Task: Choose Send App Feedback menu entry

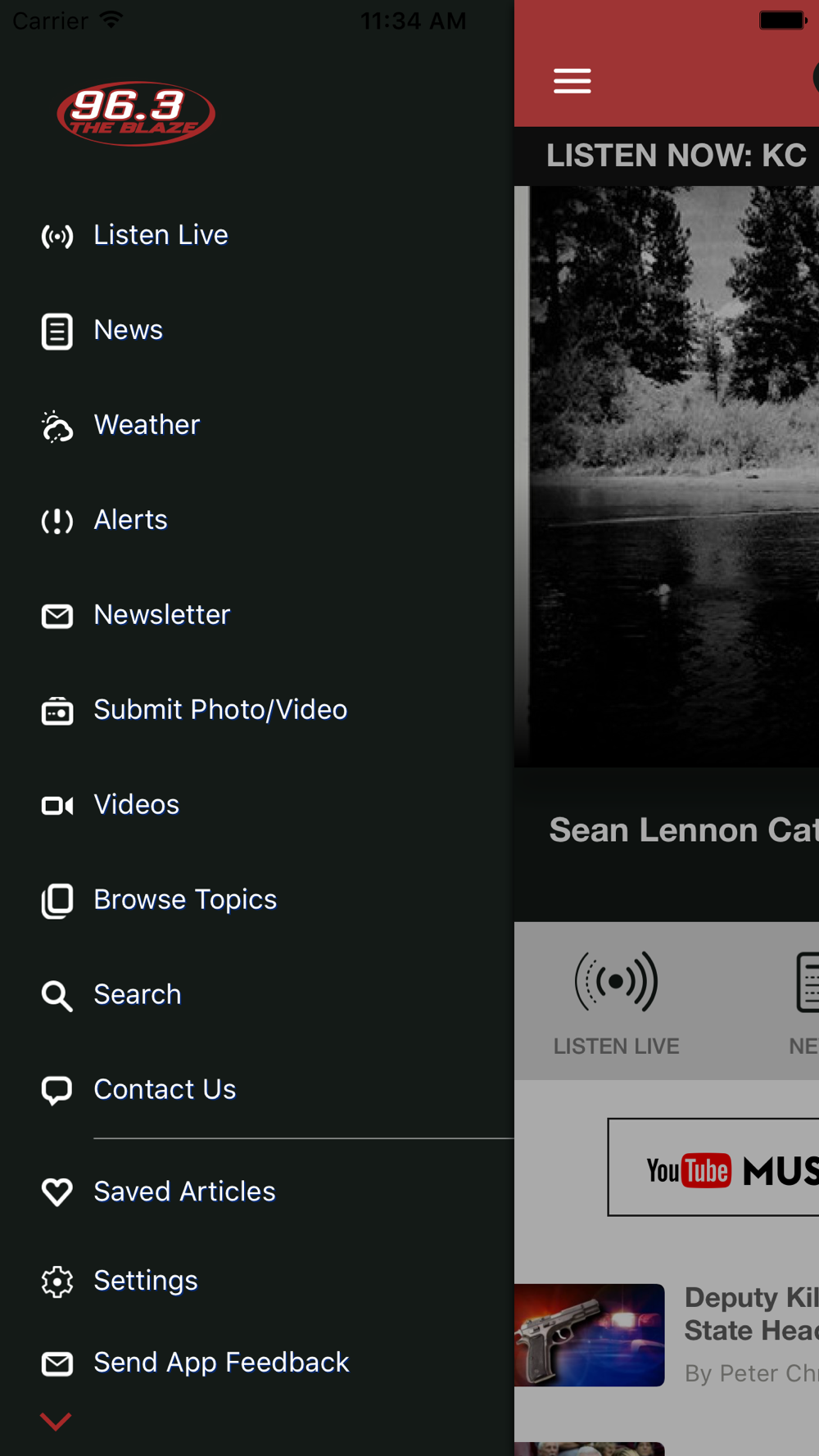Action: (221, 1363)
